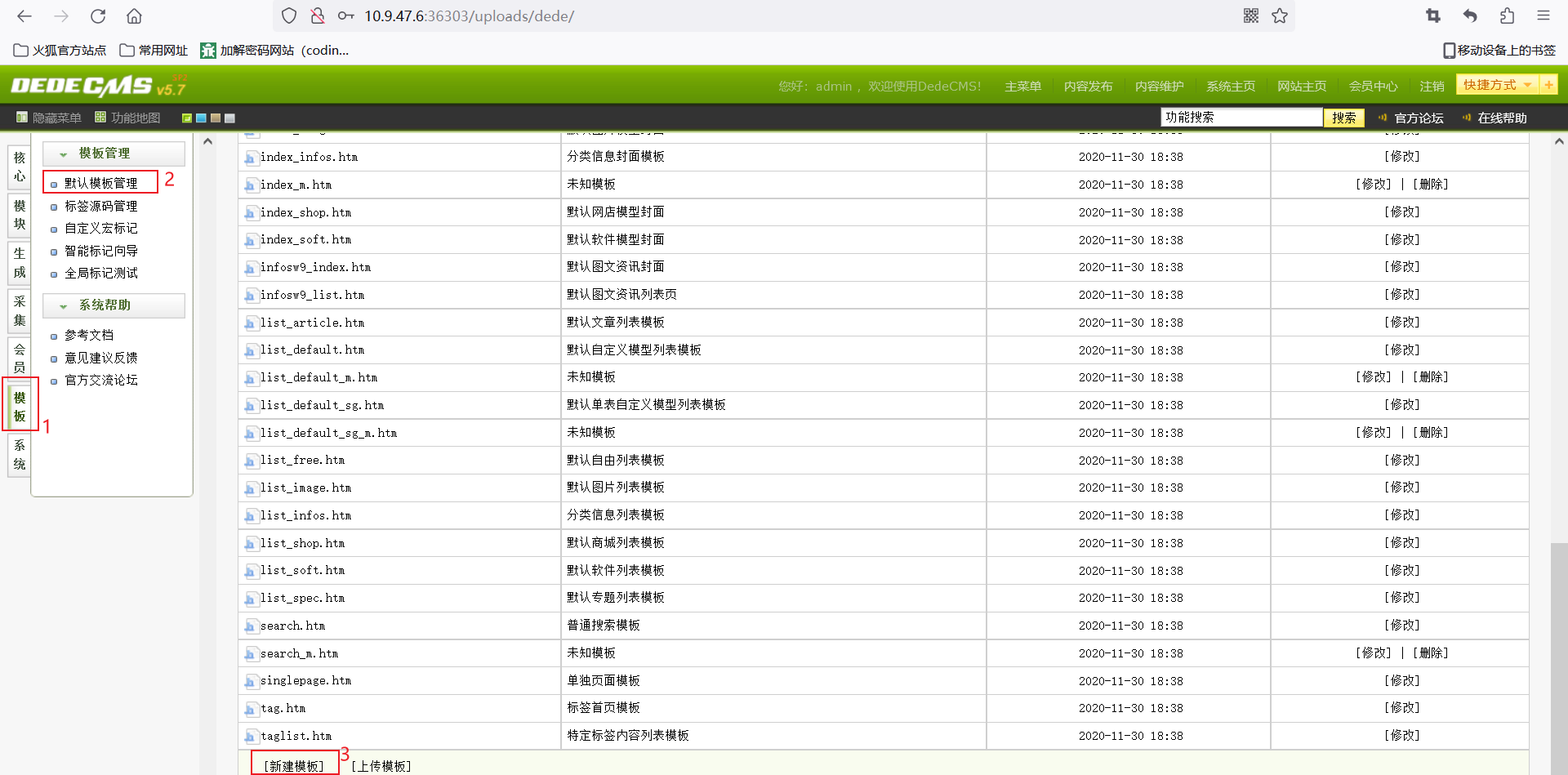Open the browser hamburger menu
The height and width of the screenshot is (775, 1568).
coord(1543,16)
